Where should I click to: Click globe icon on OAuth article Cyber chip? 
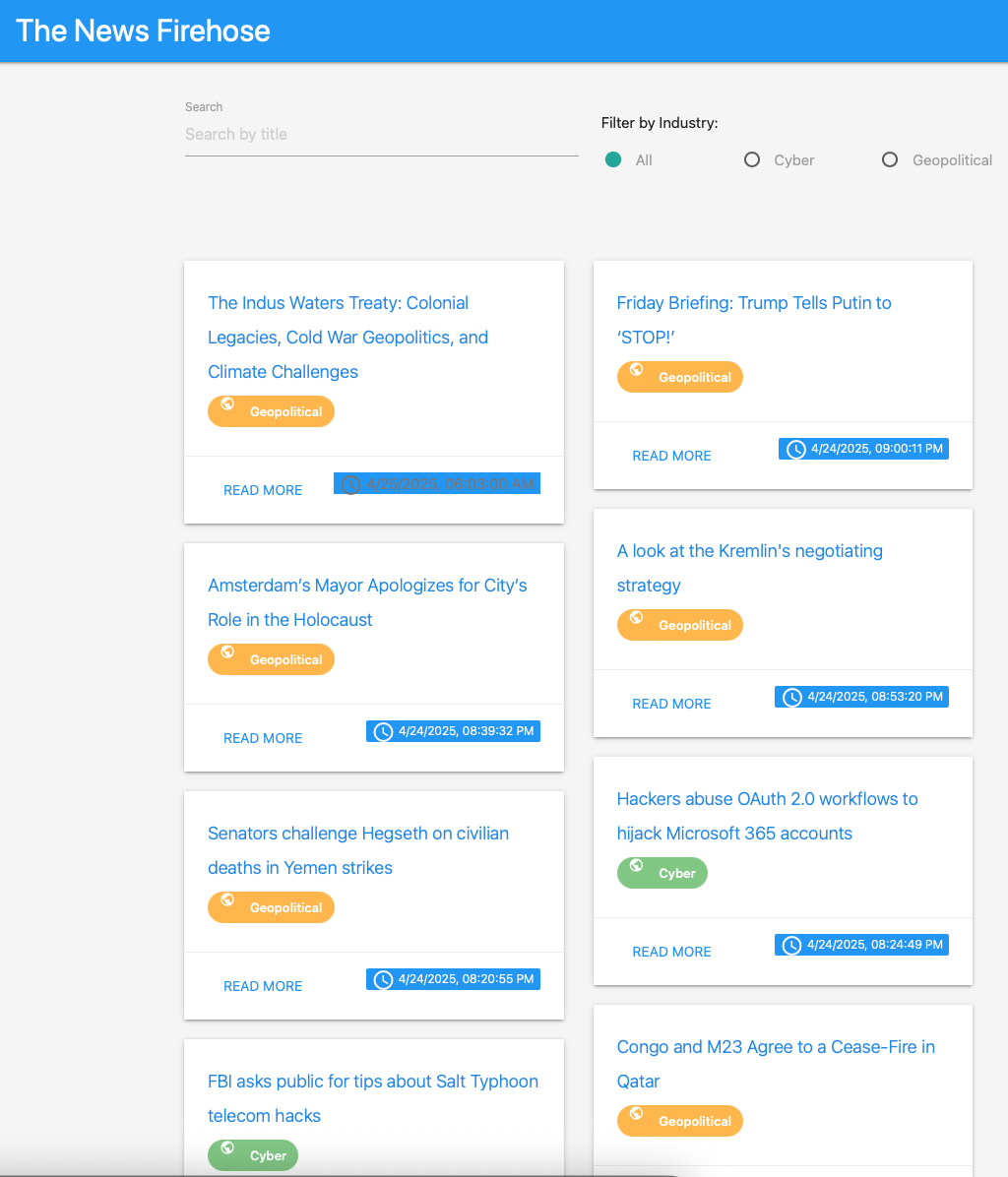(x=637, y=866)
